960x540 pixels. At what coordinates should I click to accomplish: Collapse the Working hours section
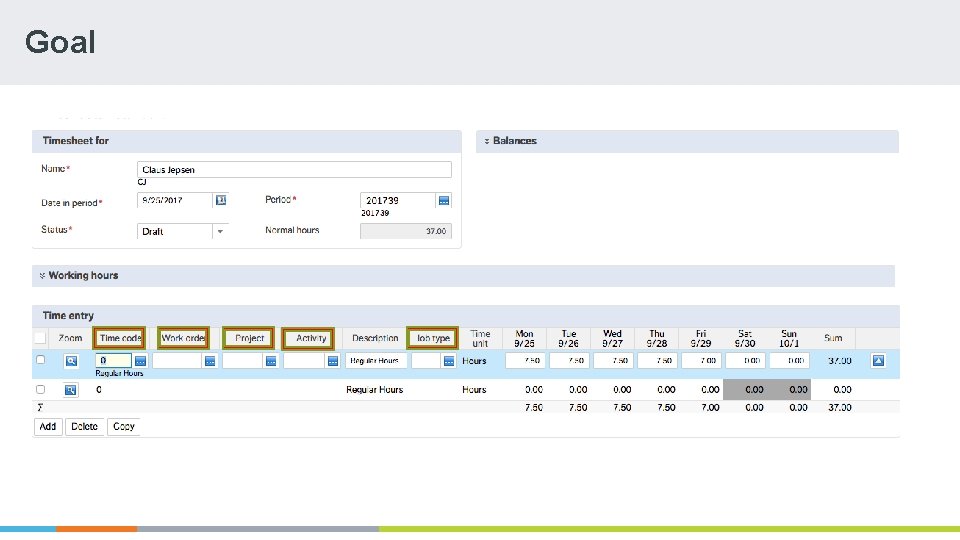tap(42, 276)
